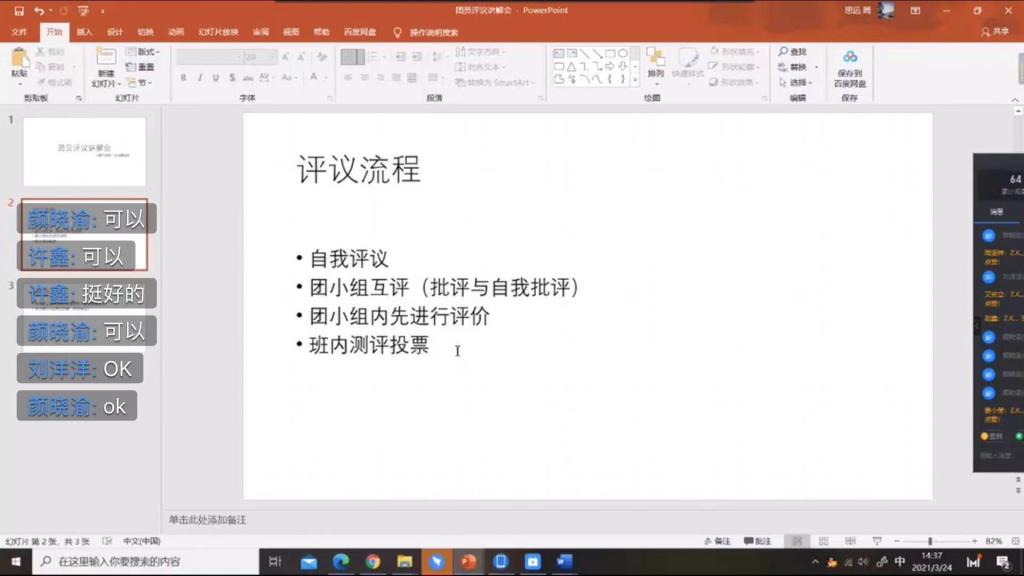Click the Find (查找) magnifier icon
Image resolution: width=1024 pixels, height=576 pixels.
783,52
